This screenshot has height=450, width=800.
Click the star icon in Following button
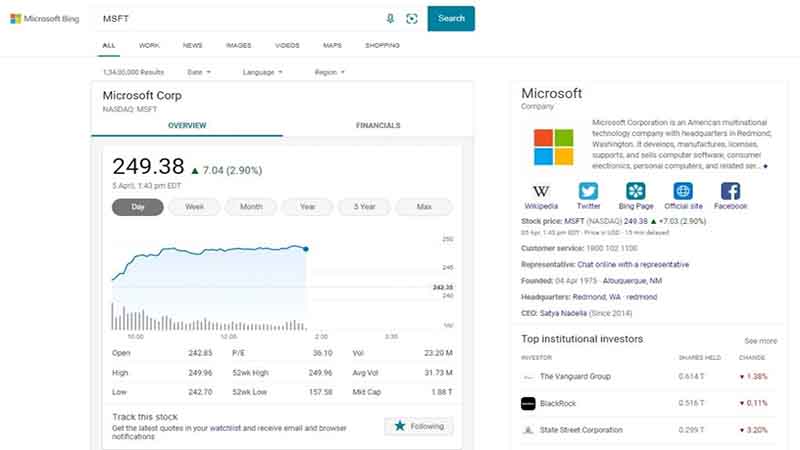pos(400,426)
